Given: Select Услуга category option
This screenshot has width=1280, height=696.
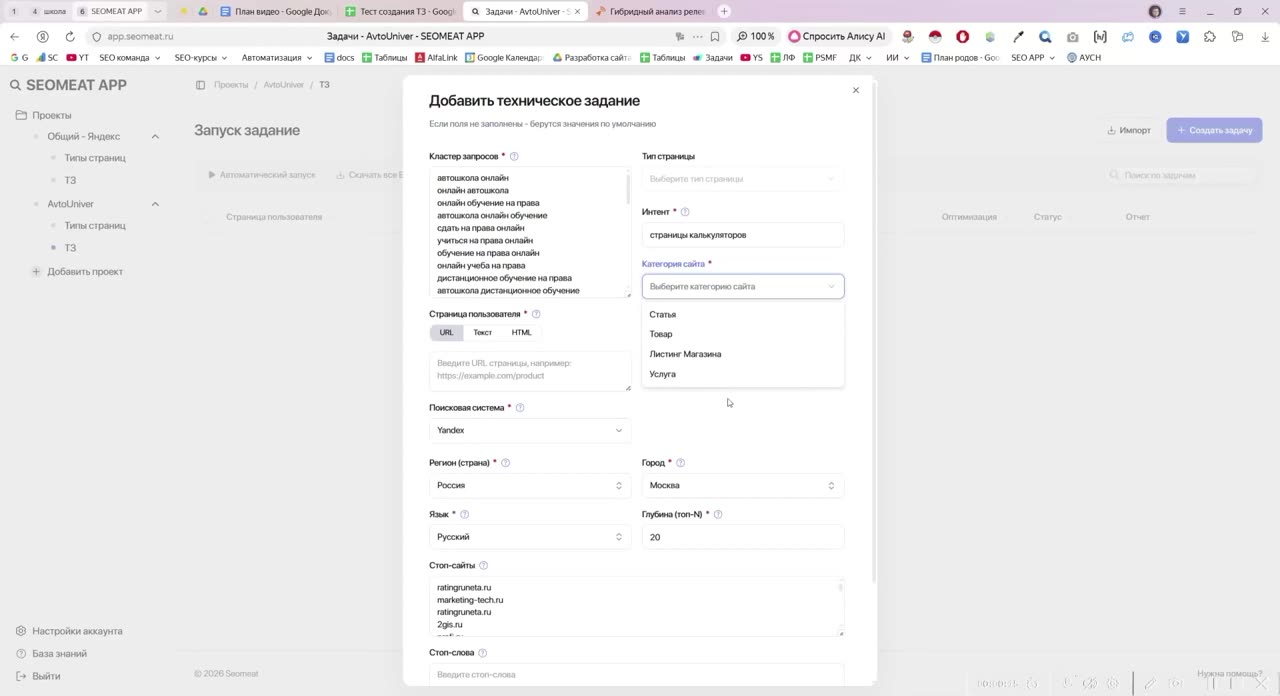Looking at the screenshot, I should click(743, 374).
